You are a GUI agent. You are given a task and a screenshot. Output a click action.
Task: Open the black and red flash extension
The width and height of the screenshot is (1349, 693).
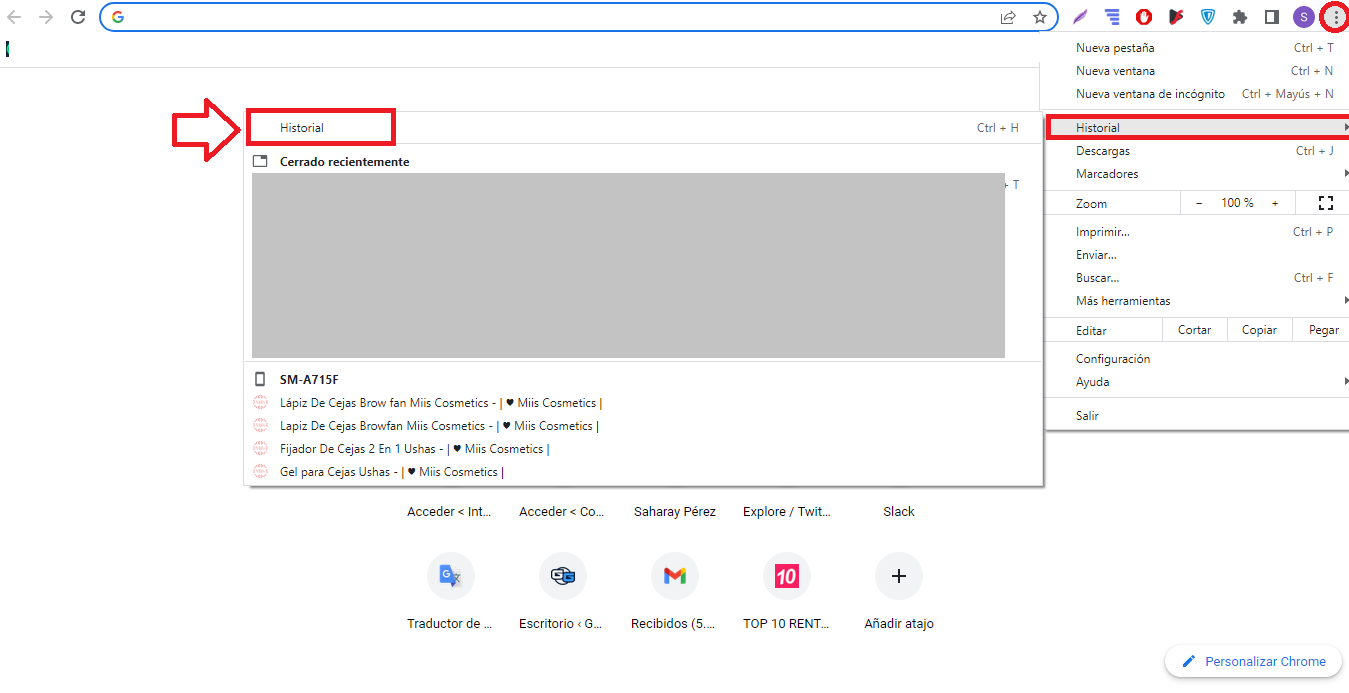(1176, 17)
